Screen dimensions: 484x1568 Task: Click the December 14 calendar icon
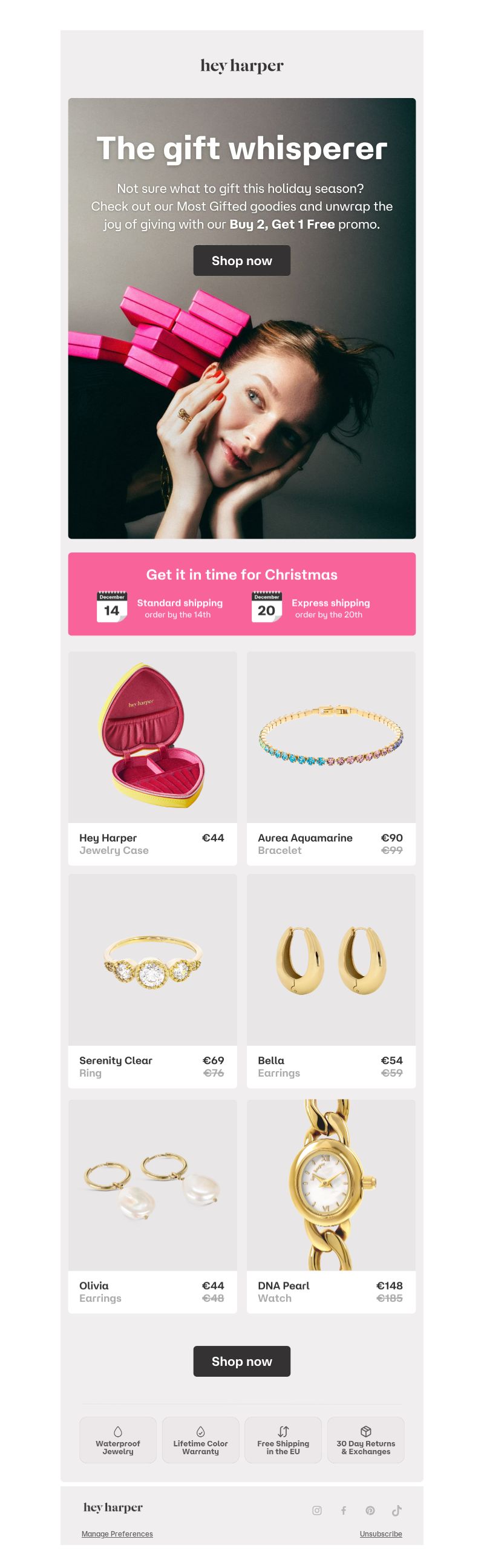(x=112, y=606)
